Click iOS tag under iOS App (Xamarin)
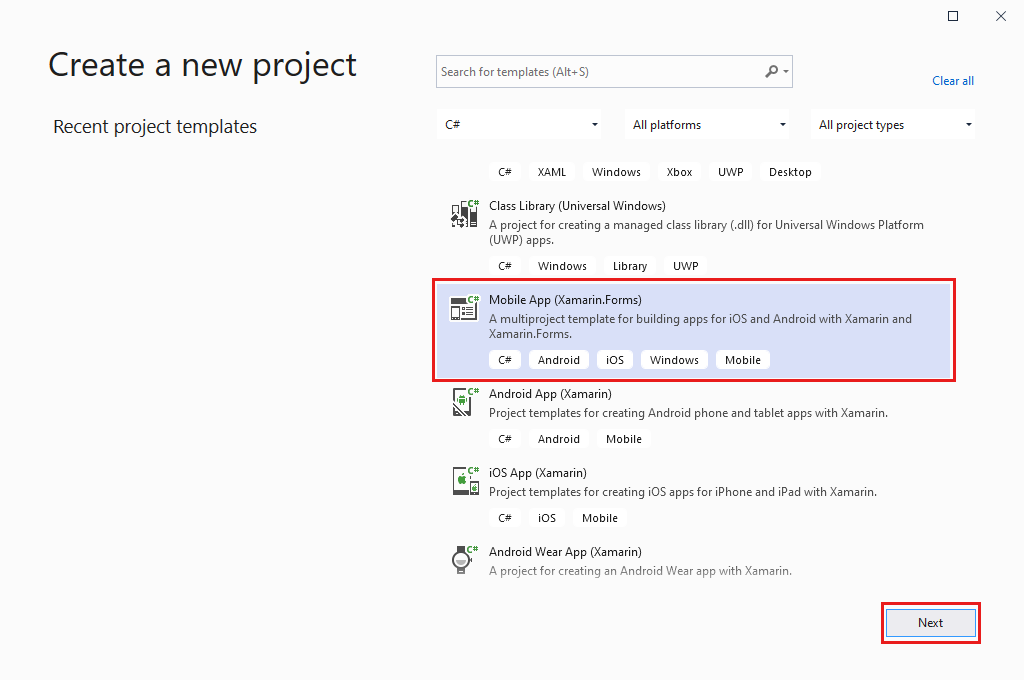Screen dimensions: 1024x680 point(547,518)
